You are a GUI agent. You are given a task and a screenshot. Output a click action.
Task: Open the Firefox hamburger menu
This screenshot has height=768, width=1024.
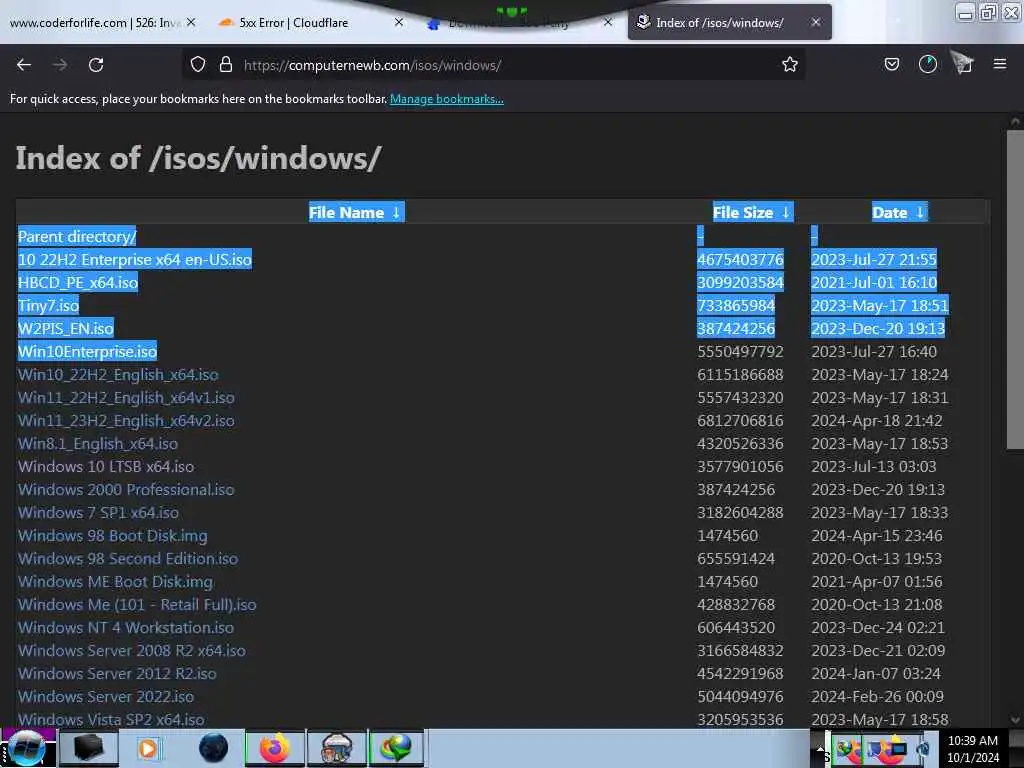point(999,64)
